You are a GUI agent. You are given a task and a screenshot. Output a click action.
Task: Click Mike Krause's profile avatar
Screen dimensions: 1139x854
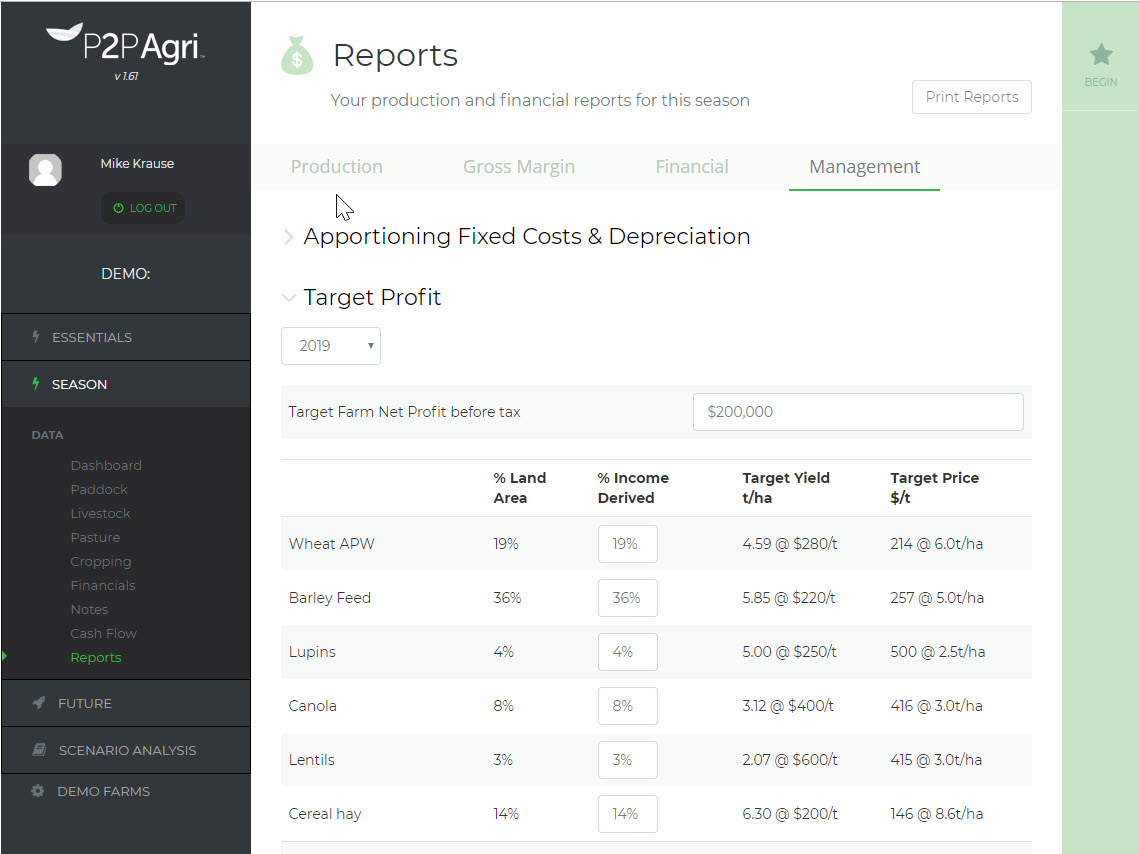pos(45,170)
